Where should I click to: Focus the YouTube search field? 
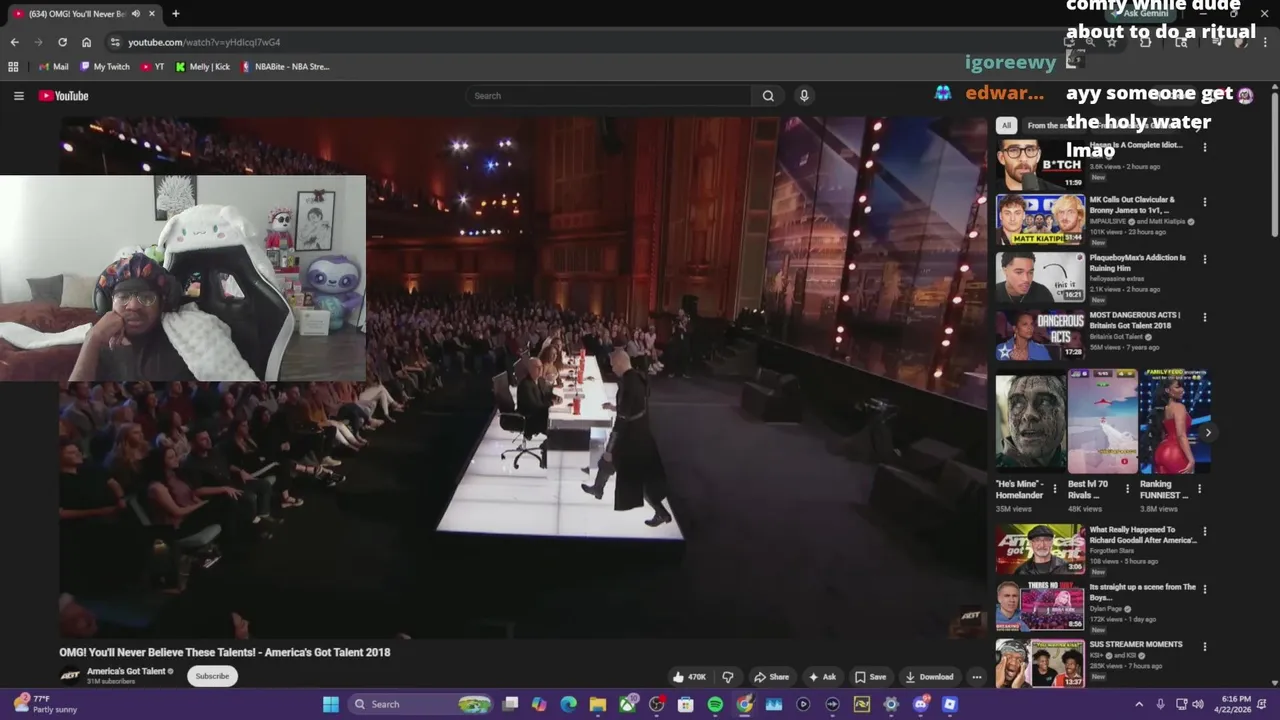(x=608, y=96)
